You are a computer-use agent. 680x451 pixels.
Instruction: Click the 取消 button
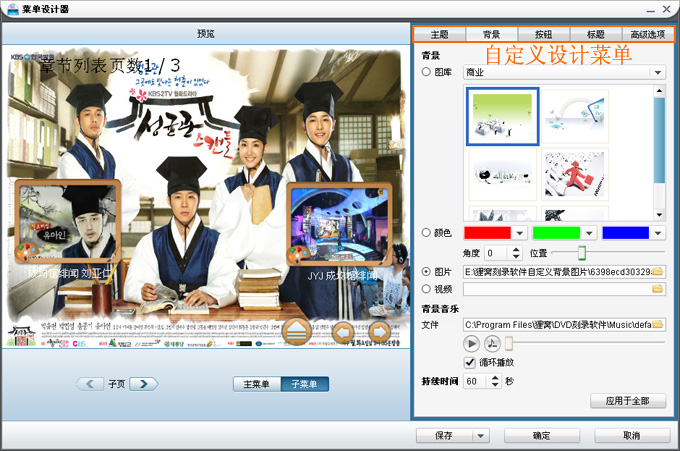pos(632,435)
